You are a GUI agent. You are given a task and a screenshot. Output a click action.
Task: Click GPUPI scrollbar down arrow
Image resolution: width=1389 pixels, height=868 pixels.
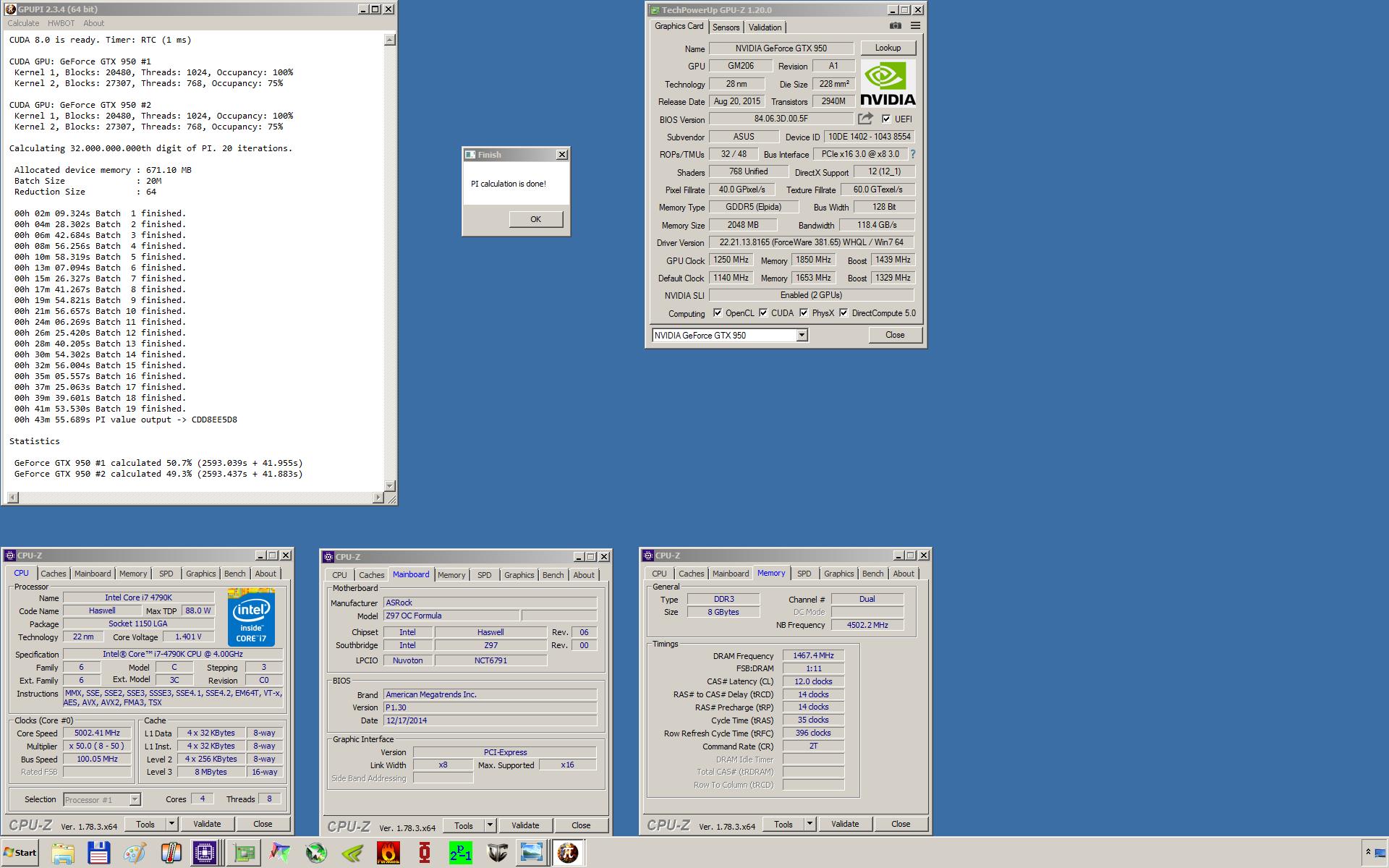click(x=390, y=485)
